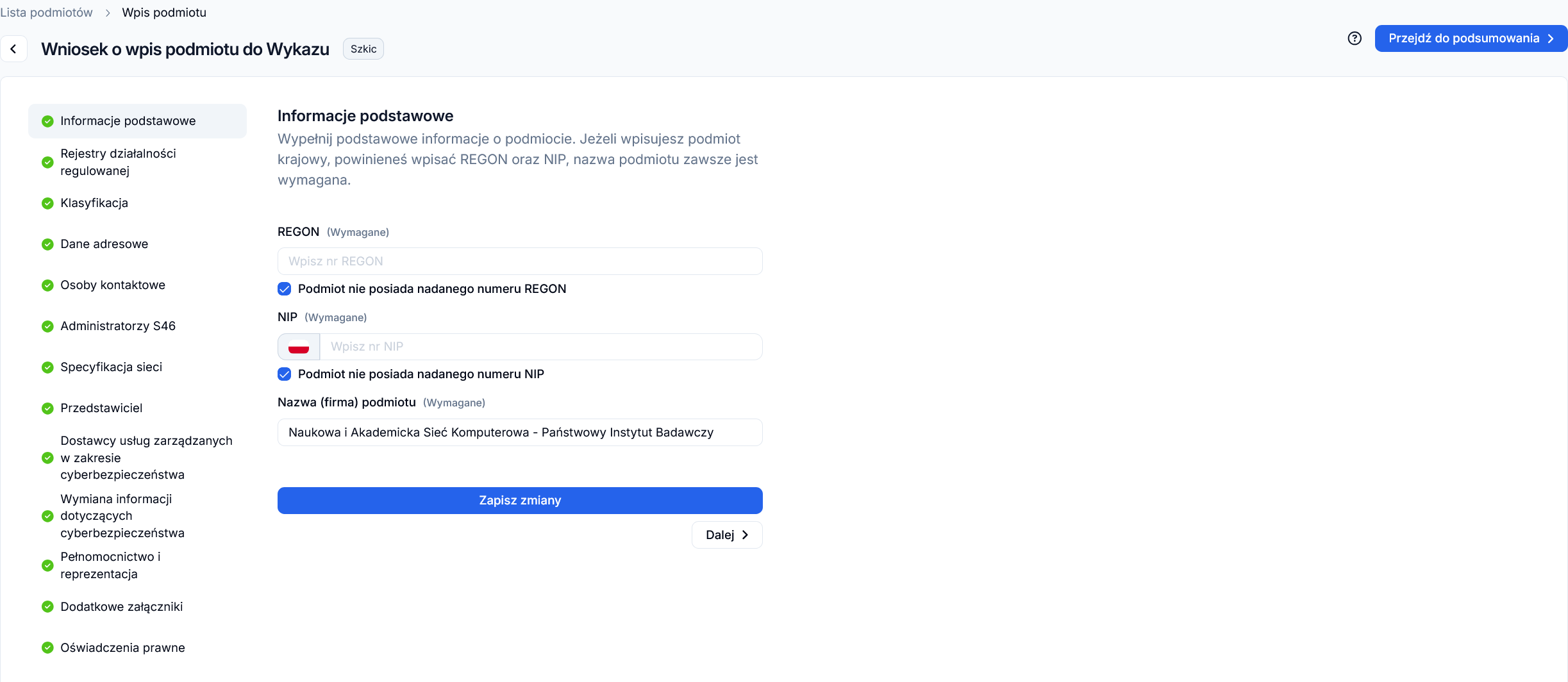Click the REGON number input field
1568x682 pixels.
(520, 262)
